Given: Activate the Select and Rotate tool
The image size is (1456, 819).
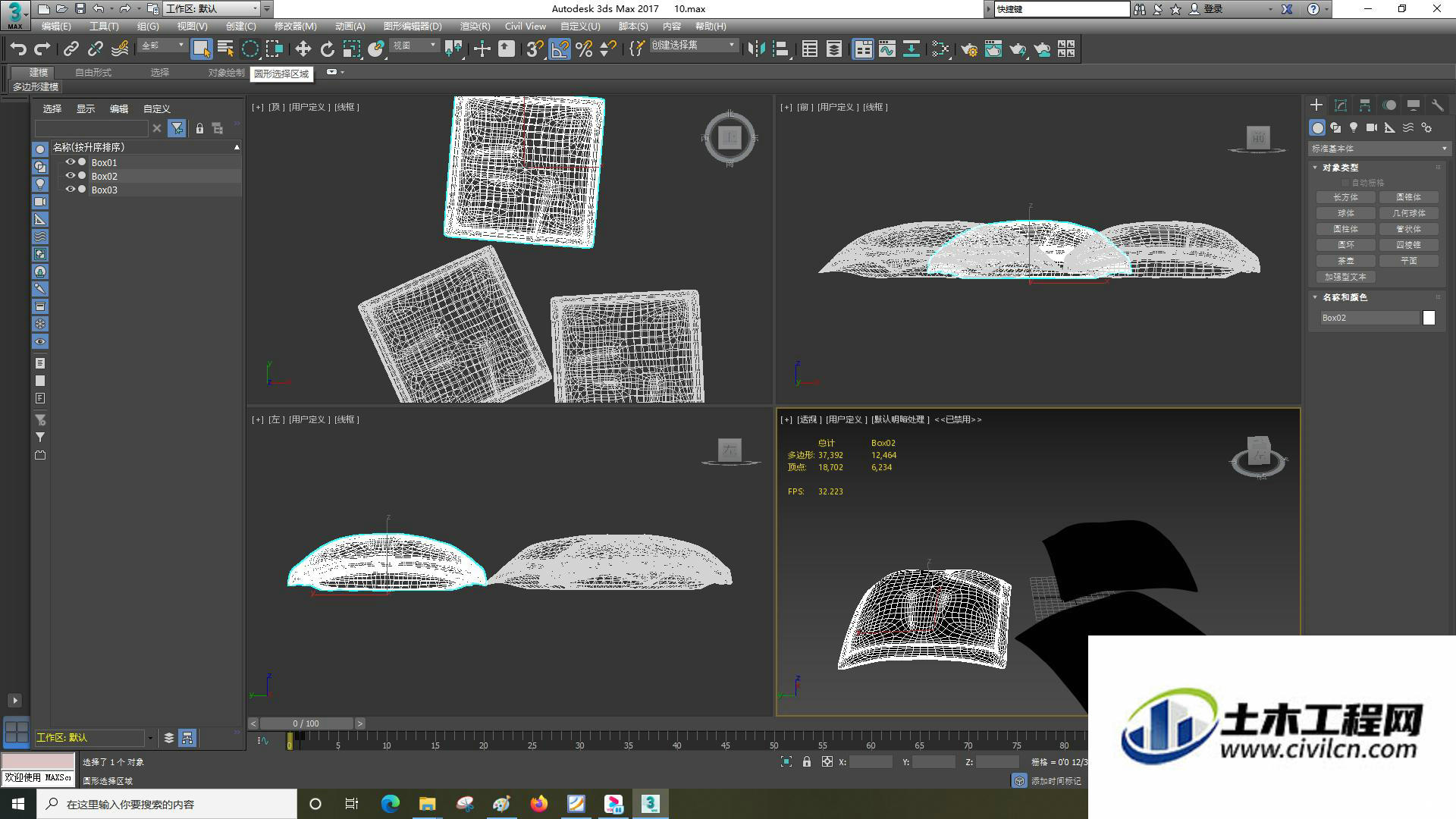Looking at the screenshot, I should coord(327,49).
